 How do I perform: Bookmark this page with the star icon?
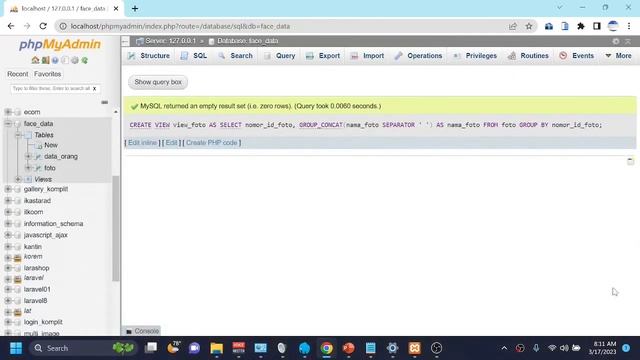pos(529,26)
